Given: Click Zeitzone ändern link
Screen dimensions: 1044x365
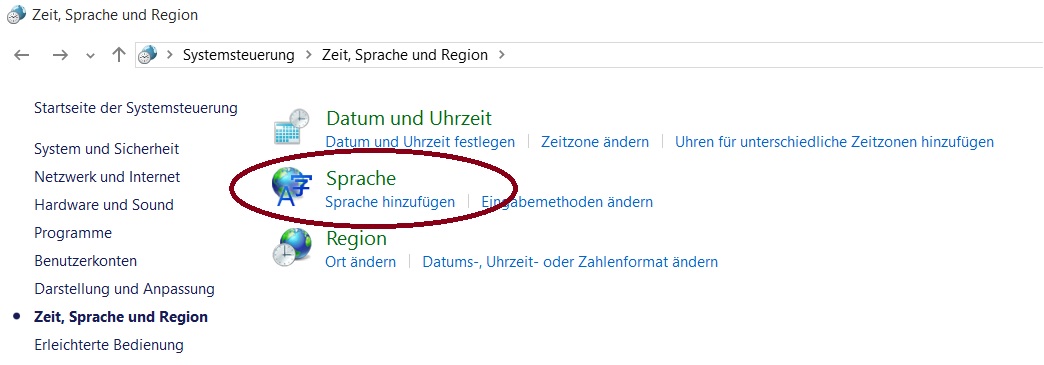Looking at the screenshot, I should (x=595, y=142).
